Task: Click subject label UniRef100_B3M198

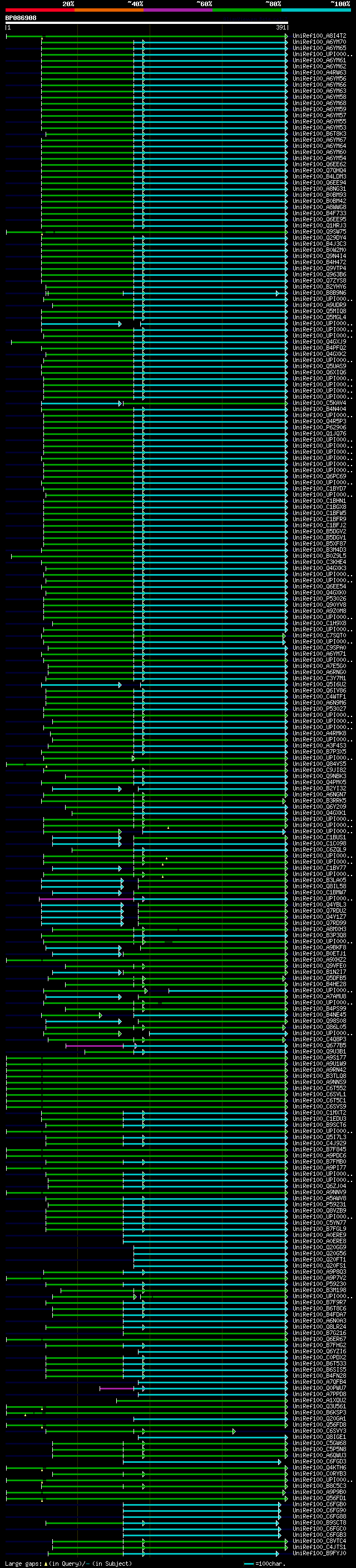Action: pyautogui.click(x=319, y=1290)
